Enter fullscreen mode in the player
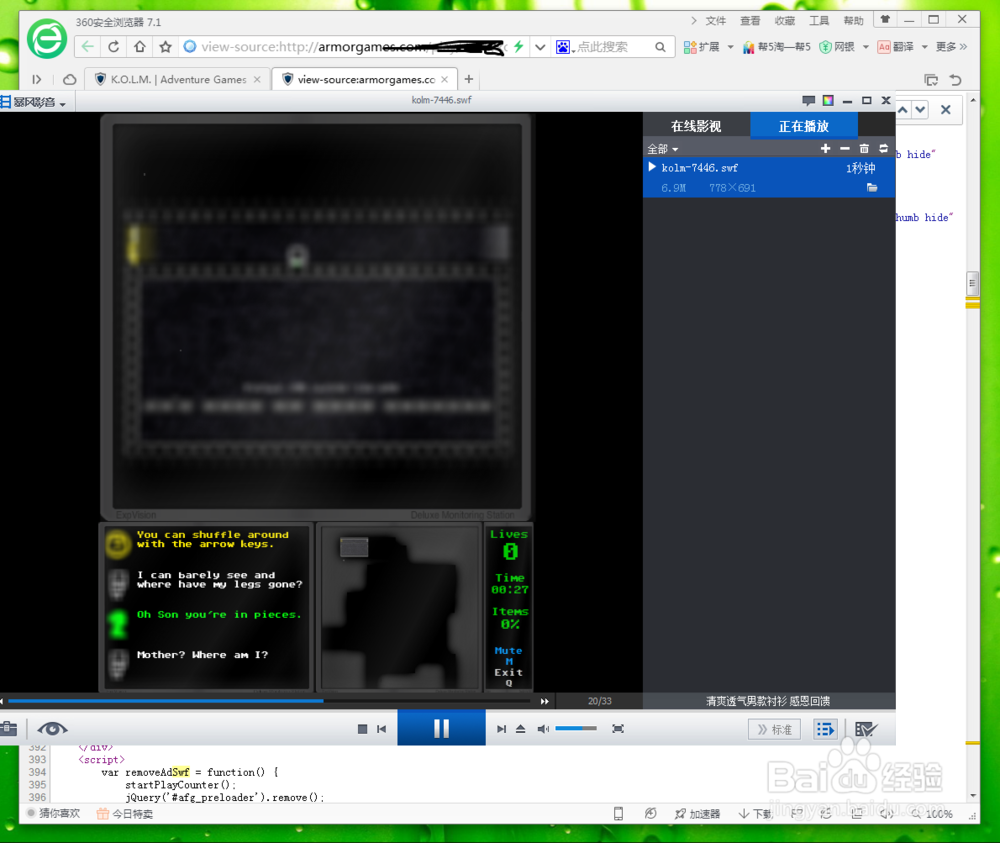 (x=617, y=729)
